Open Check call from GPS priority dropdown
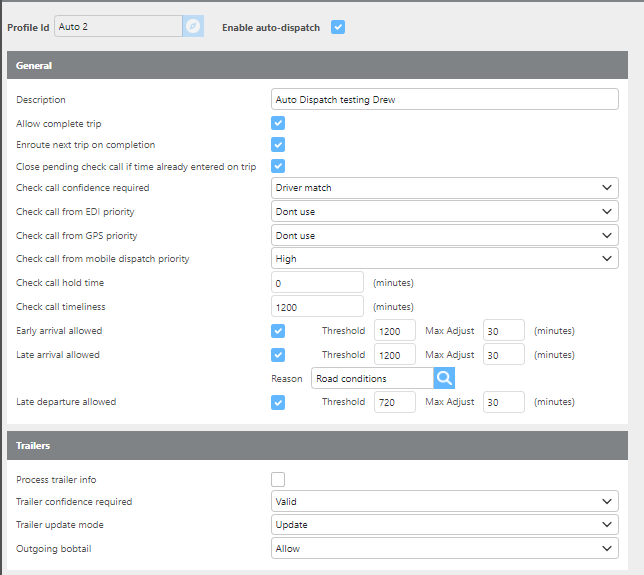Screen dimensions: 644x575 445,235
